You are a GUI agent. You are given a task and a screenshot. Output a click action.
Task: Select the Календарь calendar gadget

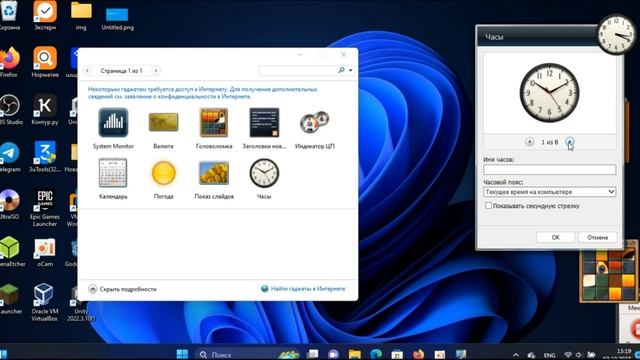(113, 178)
